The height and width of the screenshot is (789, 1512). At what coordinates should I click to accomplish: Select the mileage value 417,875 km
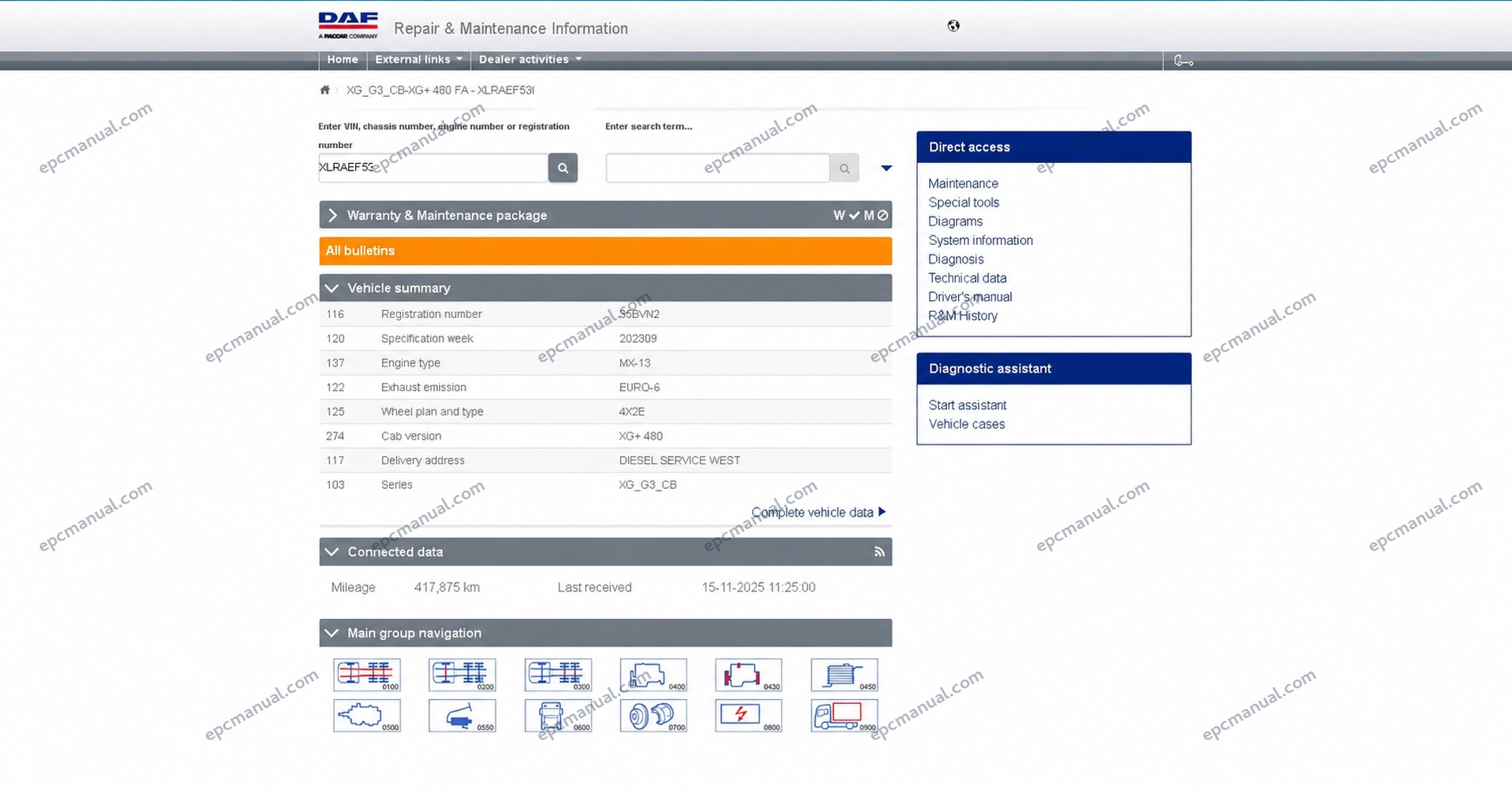[x=447, y=587]
